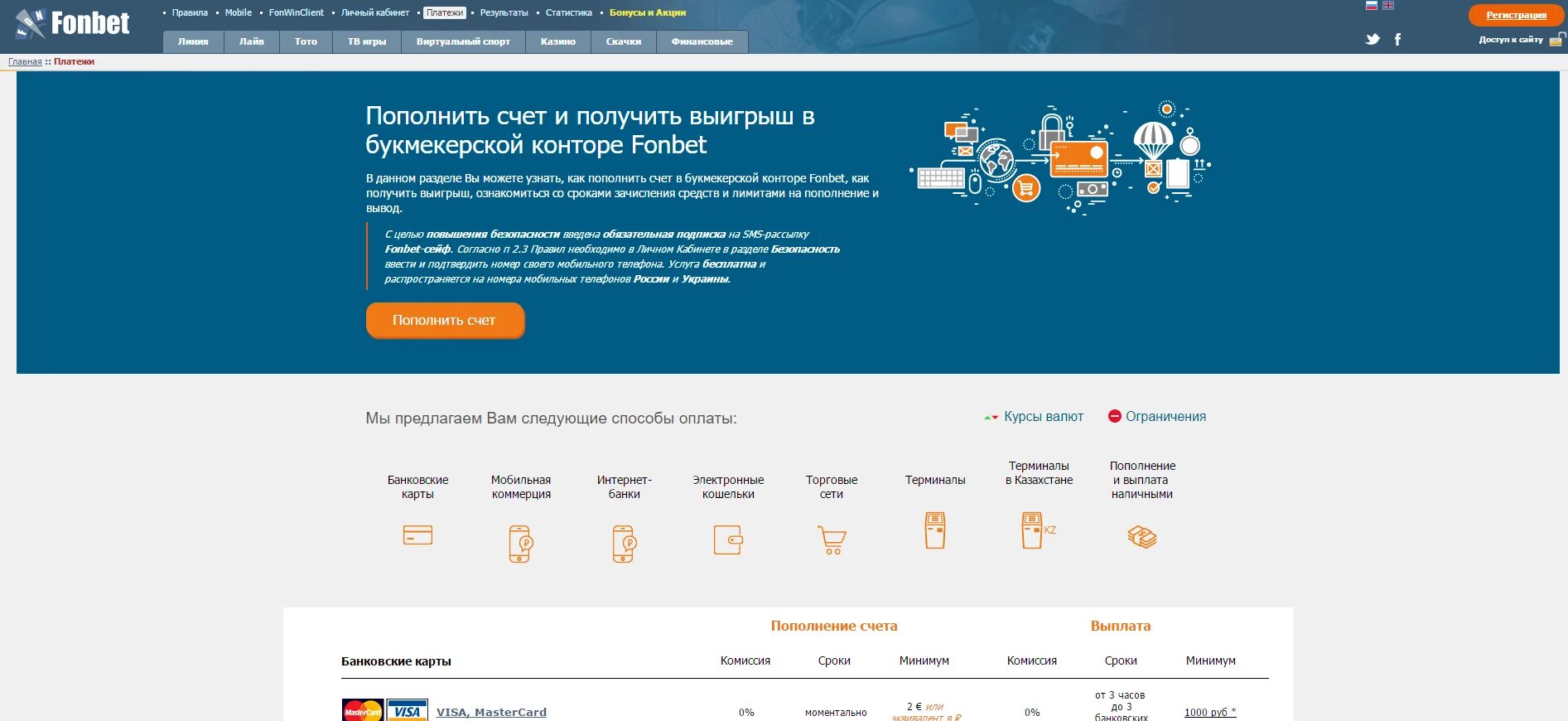Open the Ограничения link
This screenshot has height=721, width=1568.
[1165, 416]
